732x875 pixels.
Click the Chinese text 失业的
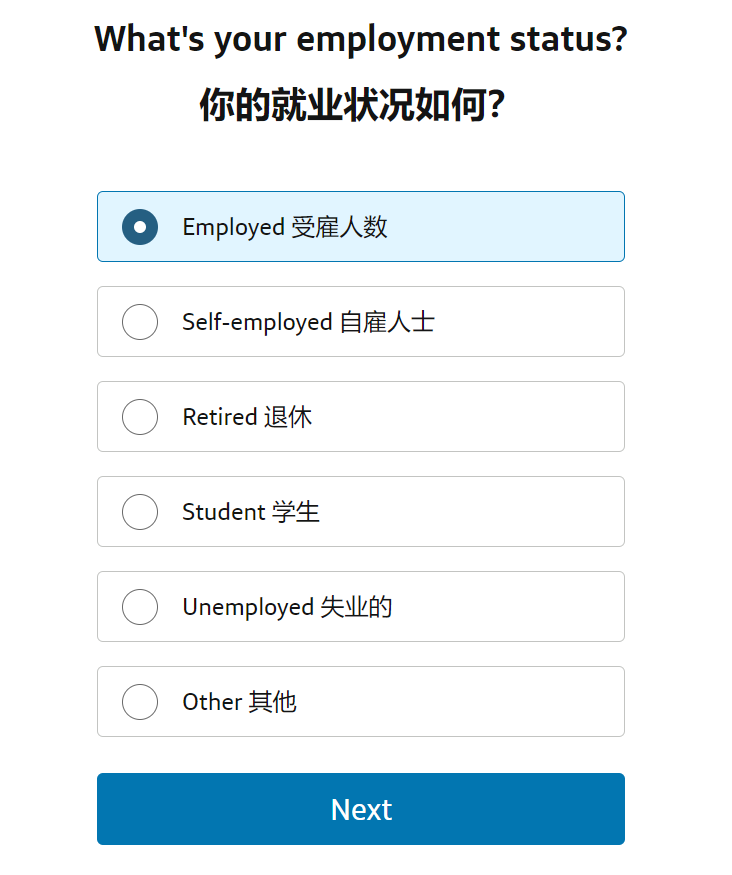click(x=356, y=607)
